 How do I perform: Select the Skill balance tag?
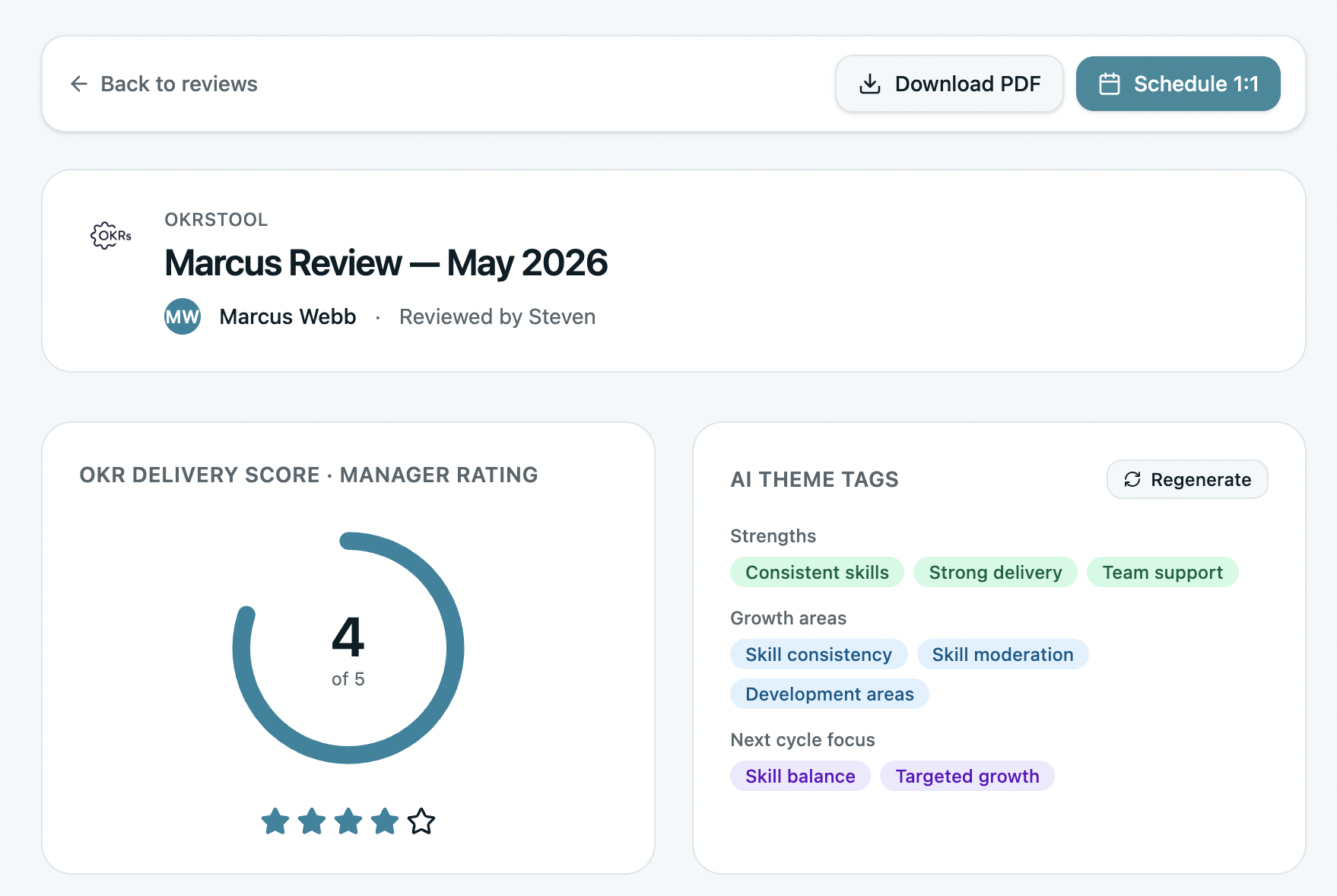coord(800,776)
